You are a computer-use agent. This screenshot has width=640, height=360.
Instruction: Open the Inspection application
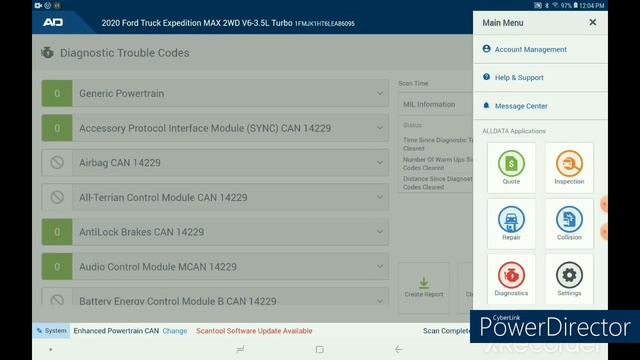[569, 168]
